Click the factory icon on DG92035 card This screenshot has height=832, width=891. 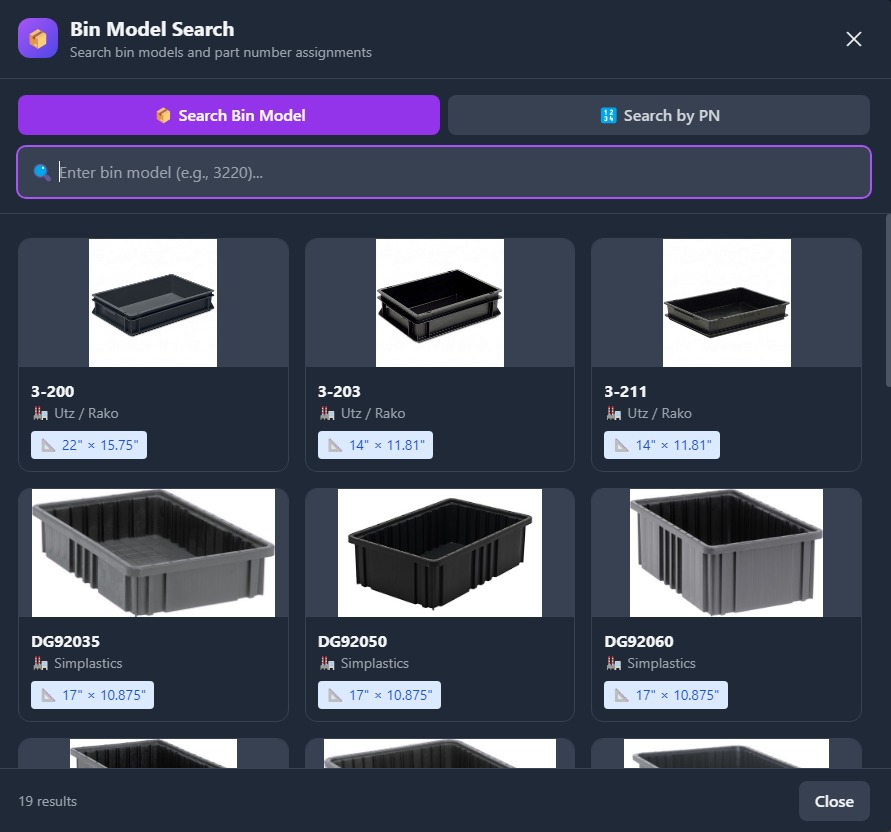(41, 663)
